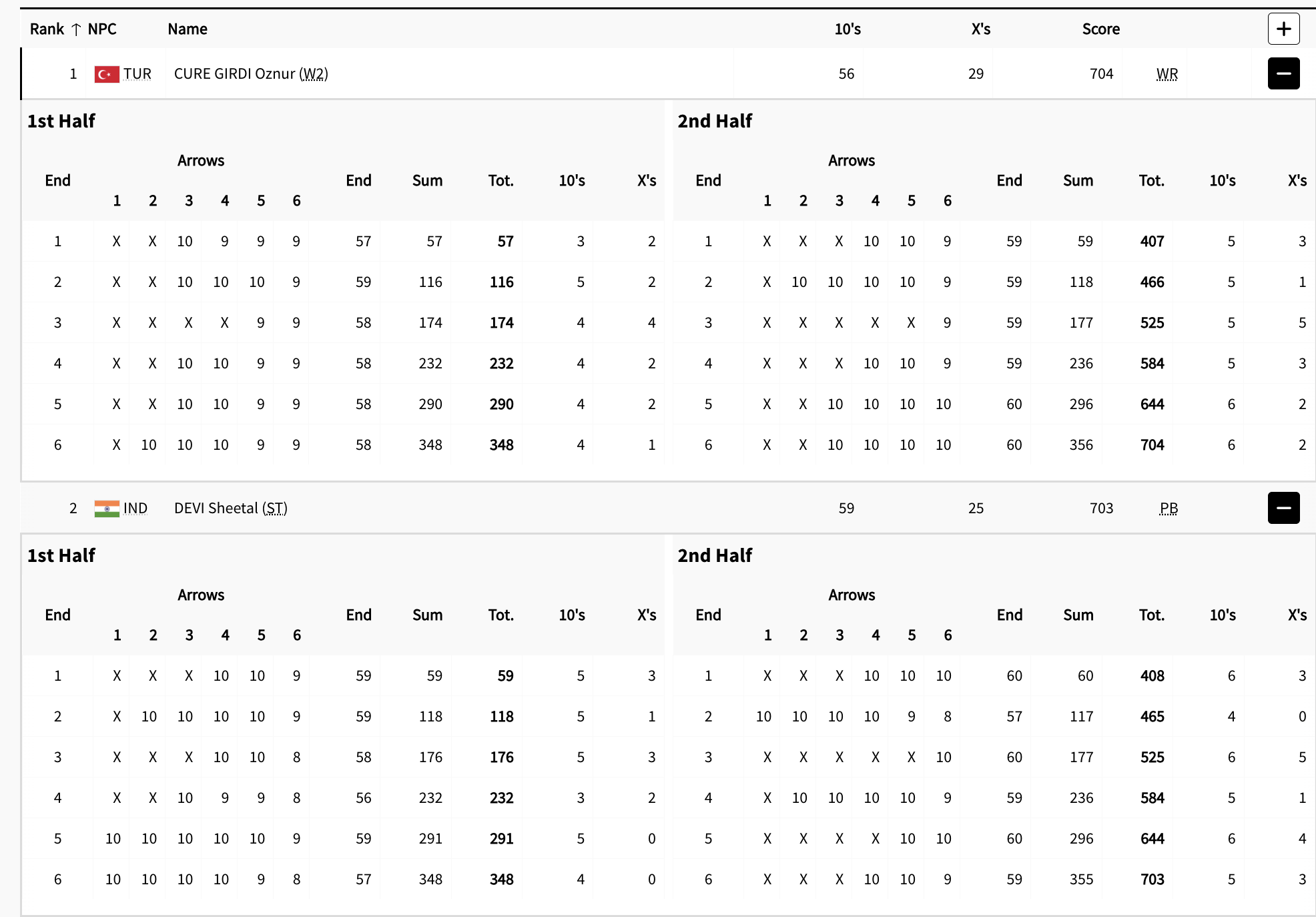Click the NPC column header
Viewport: 1316px width, 917px height.
[102, 29]
